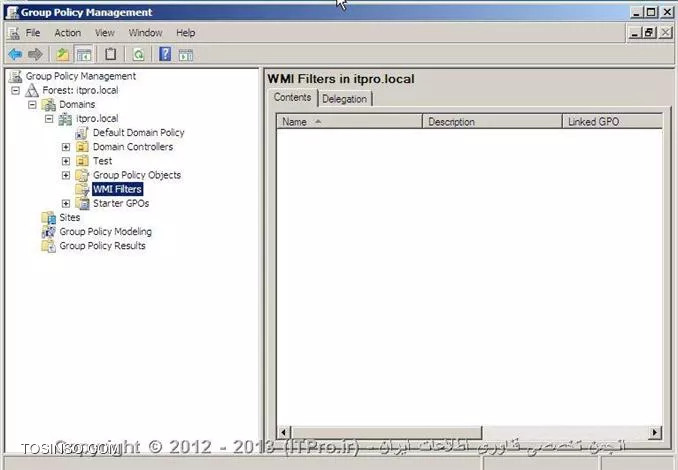
Task: Open the View menu
Action: tap(105, 33)
